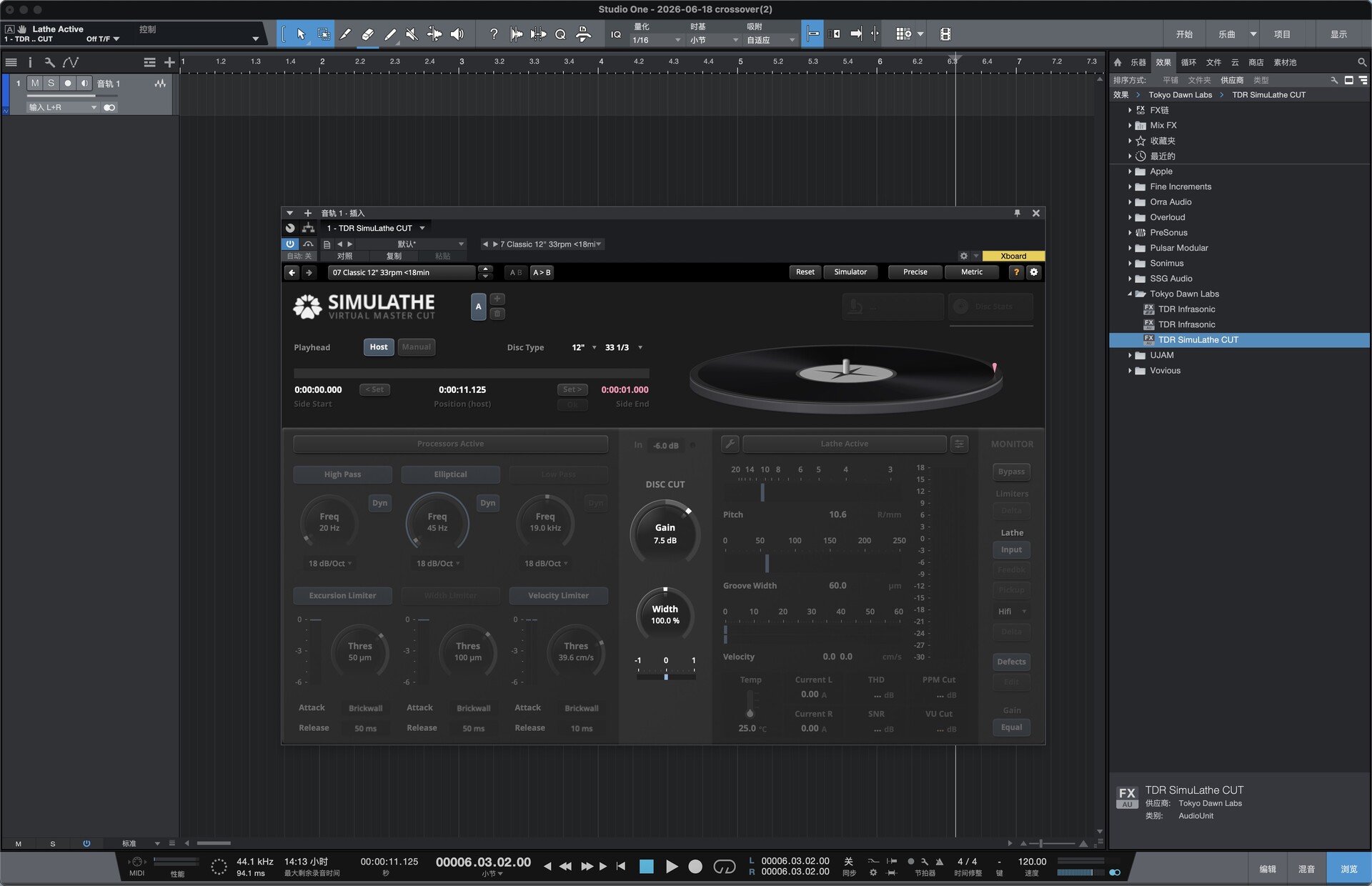Select the Range tool
The image size is (1372, 886).
(323, 34)
